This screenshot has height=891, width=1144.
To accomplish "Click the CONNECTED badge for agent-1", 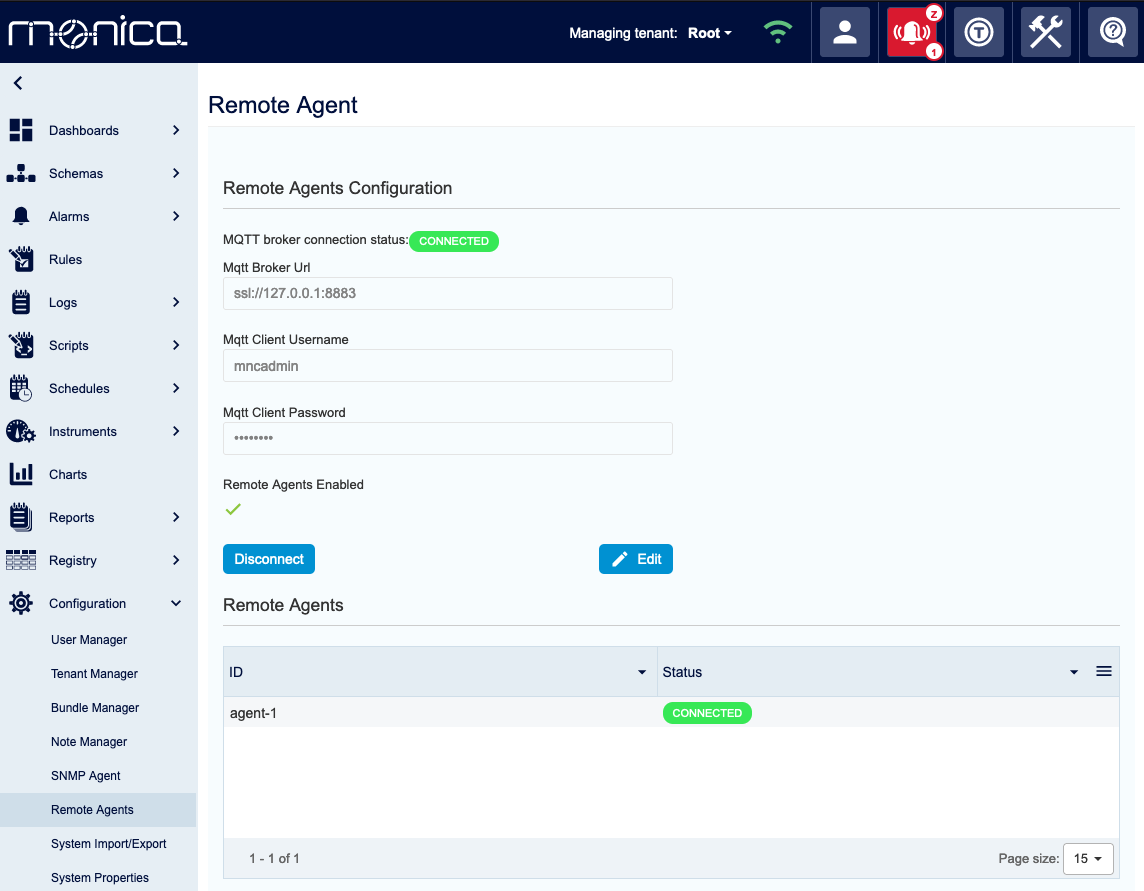I will pos(707,712).
